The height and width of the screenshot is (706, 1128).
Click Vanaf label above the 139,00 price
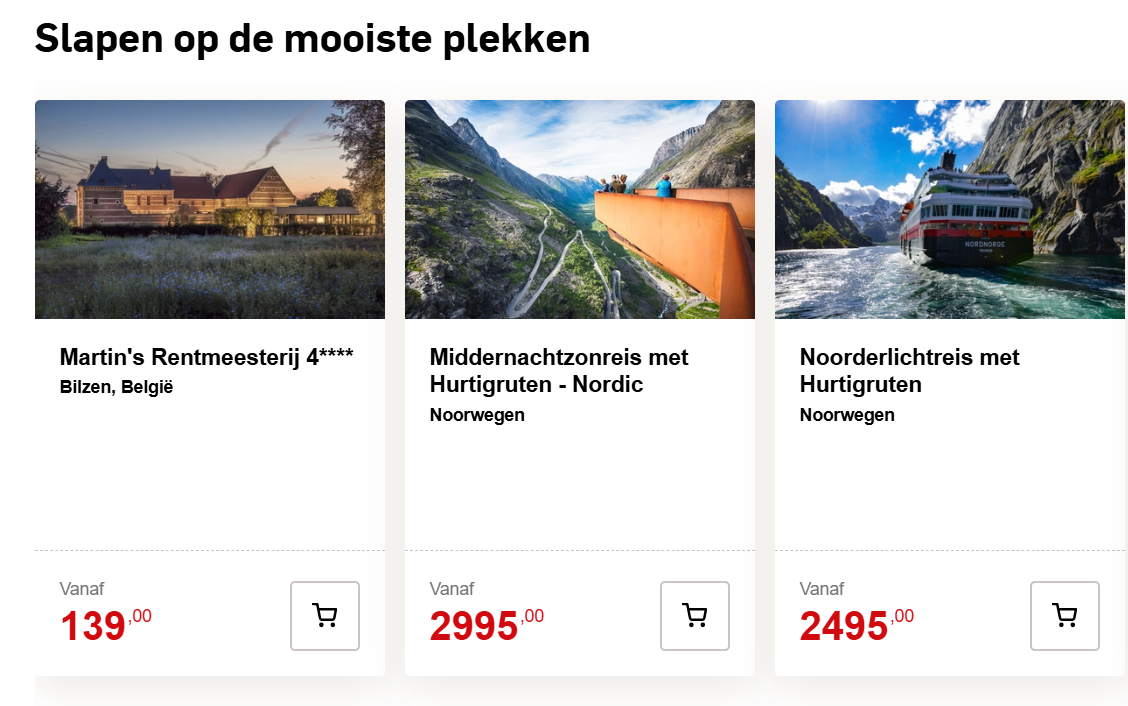pos(82,589)
